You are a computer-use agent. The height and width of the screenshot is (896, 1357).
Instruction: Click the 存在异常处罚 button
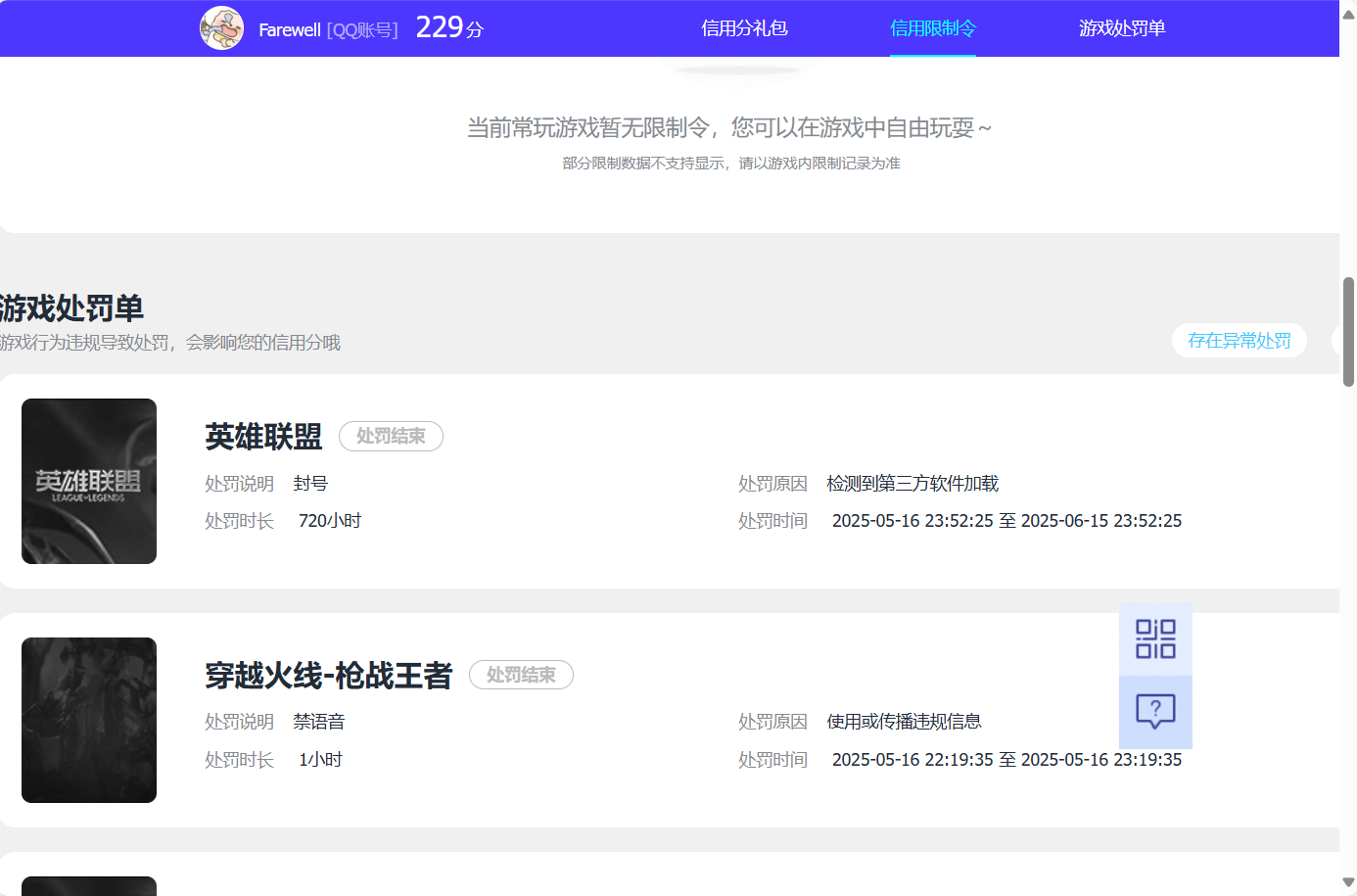[x=1240, y=341]
